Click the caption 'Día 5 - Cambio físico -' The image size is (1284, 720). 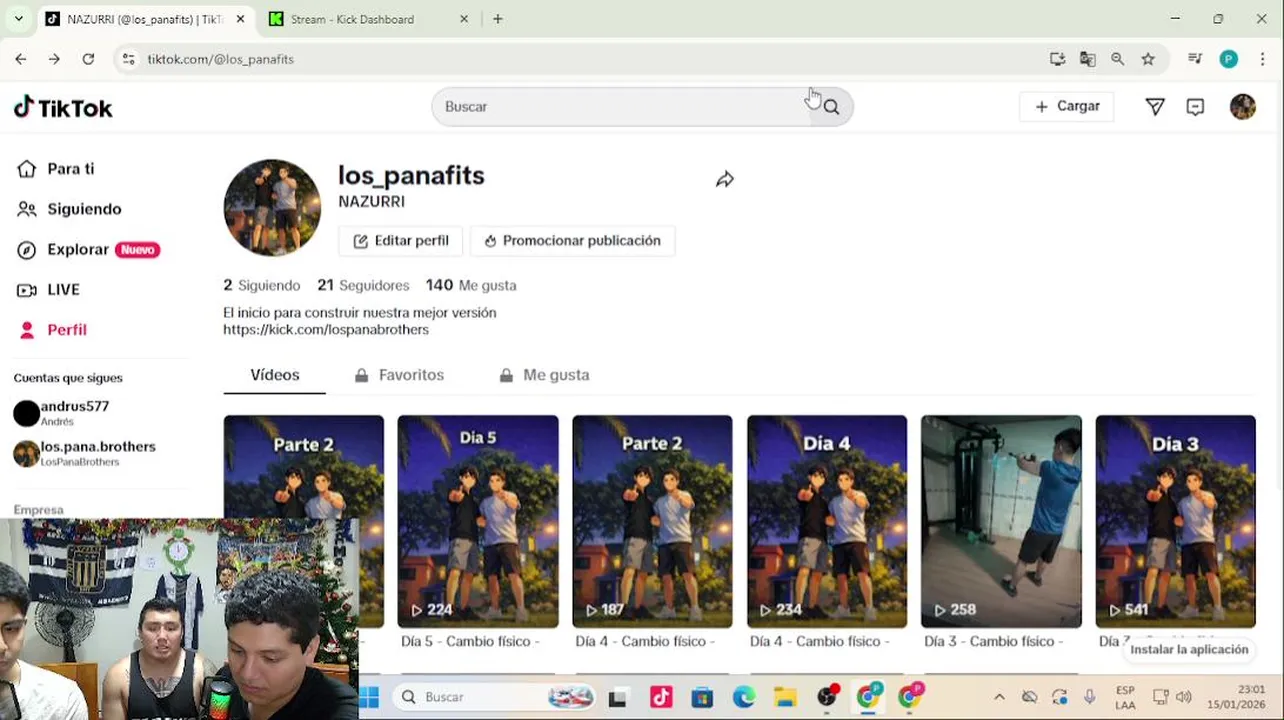(x=470, y=641)
